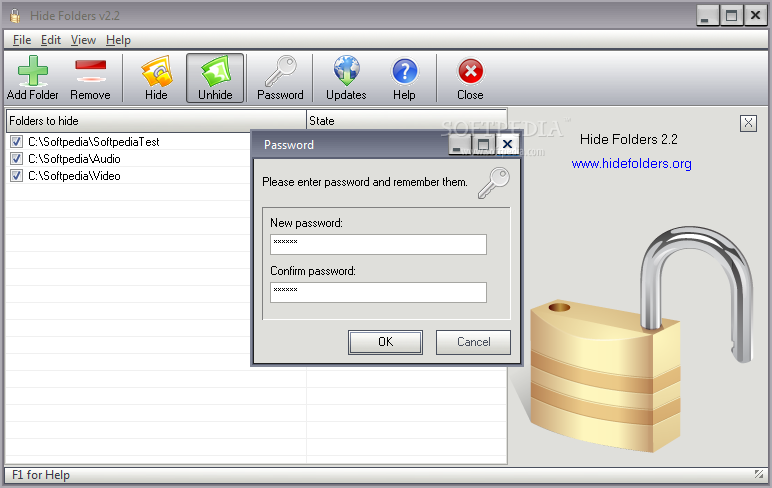
Task: Expand the View menu
Action: click(x=83, y=40)
